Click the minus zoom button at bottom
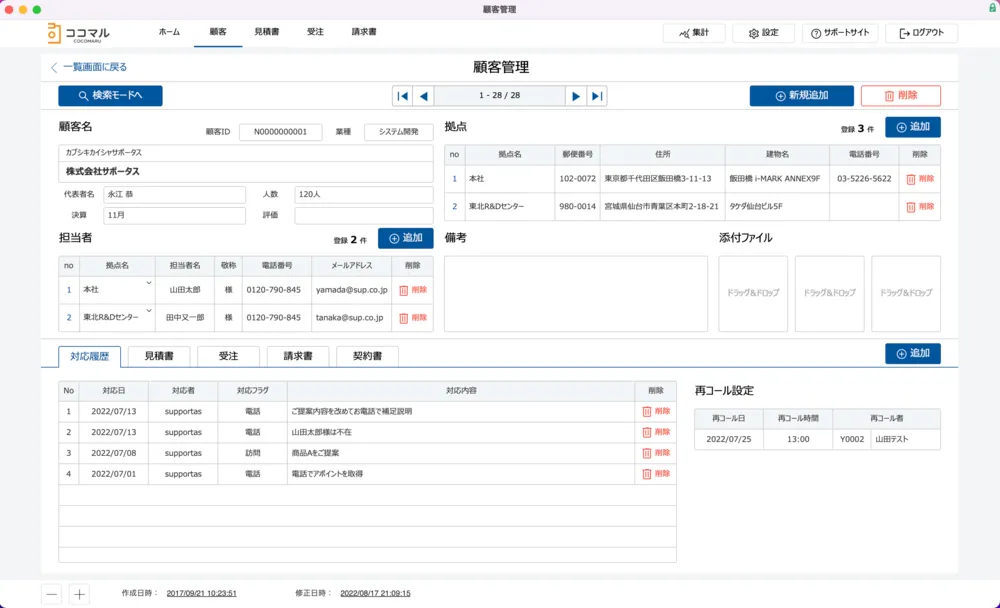The image size is (1000, 608). point(51,594)
